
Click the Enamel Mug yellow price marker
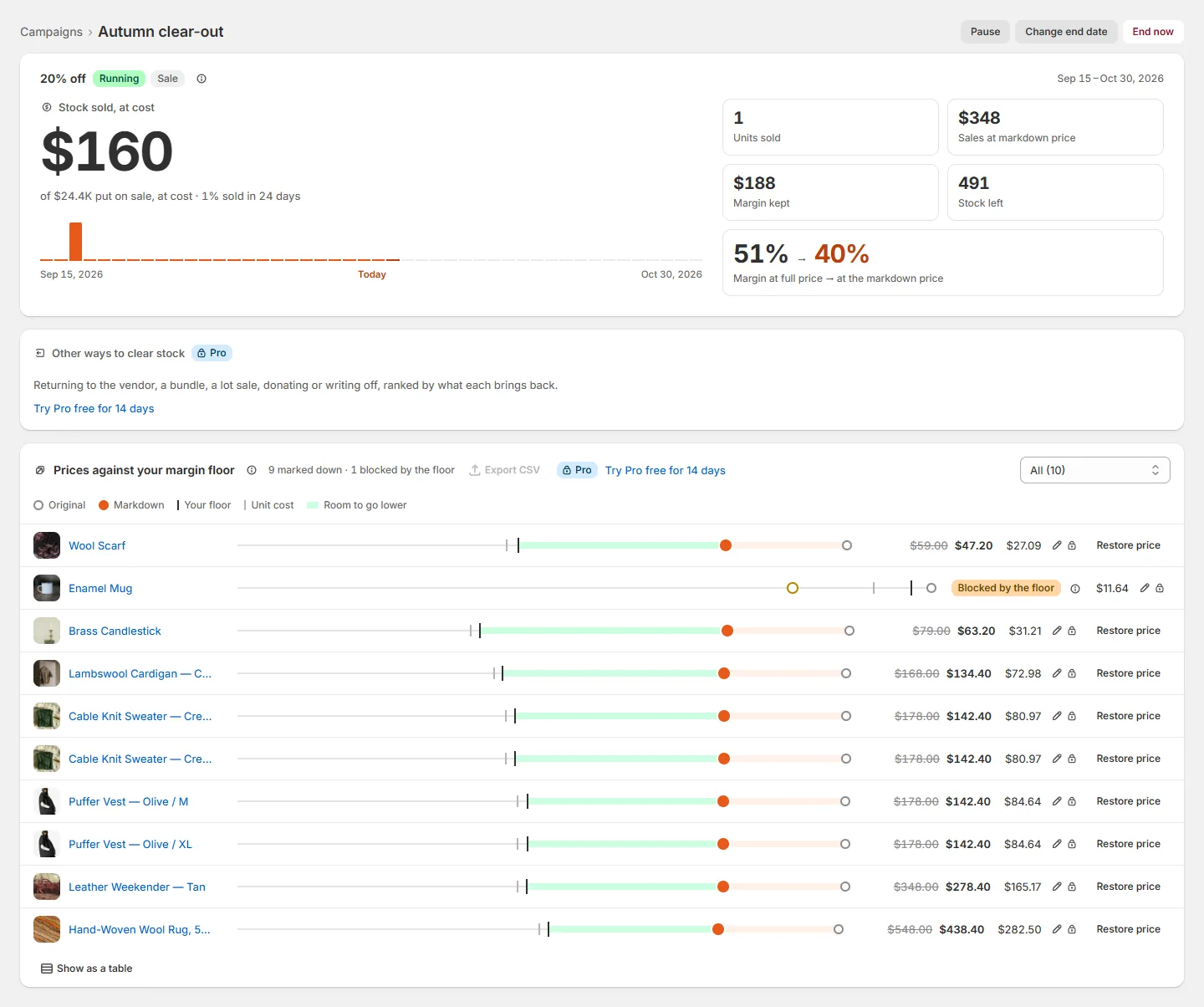click(x=793, y=588)
